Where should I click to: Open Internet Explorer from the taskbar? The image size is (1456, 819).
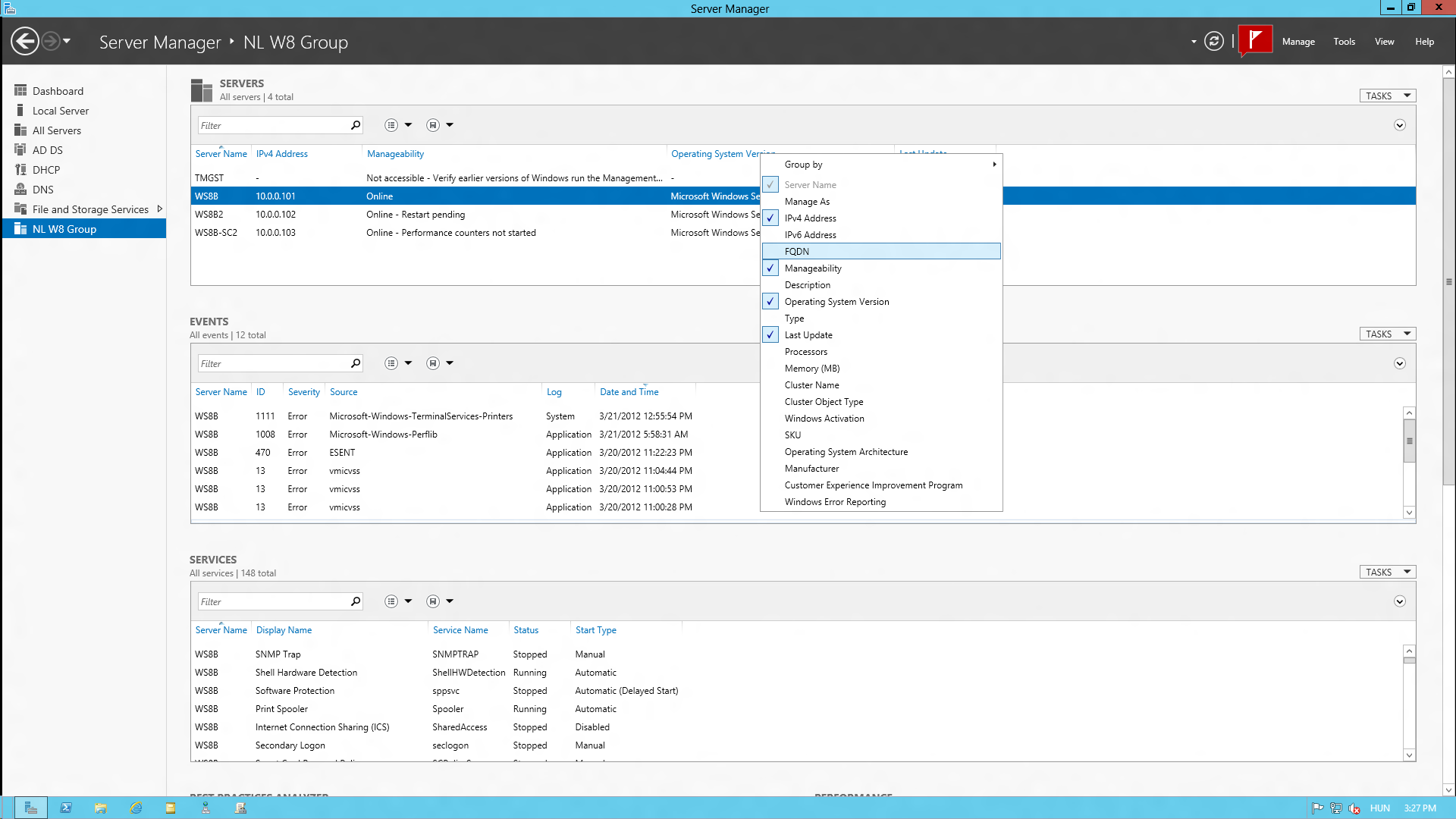point(136,808)
